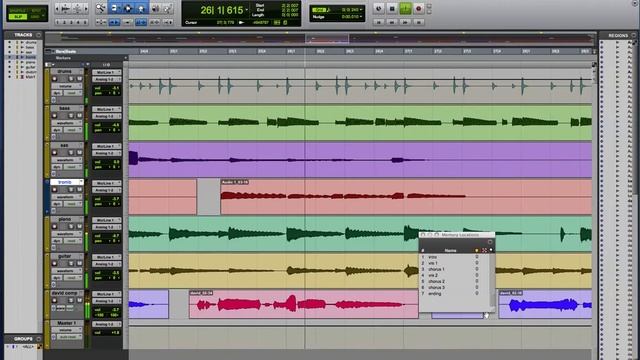The image size is (640, 360).
Task: Hide sax track via its list dot
Action: point(9,52)
